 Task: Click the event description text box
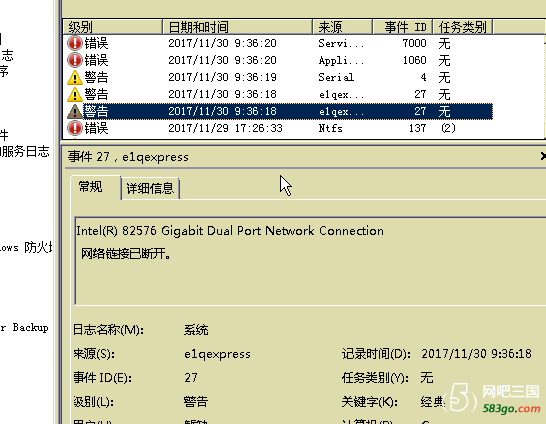[310, 261]
